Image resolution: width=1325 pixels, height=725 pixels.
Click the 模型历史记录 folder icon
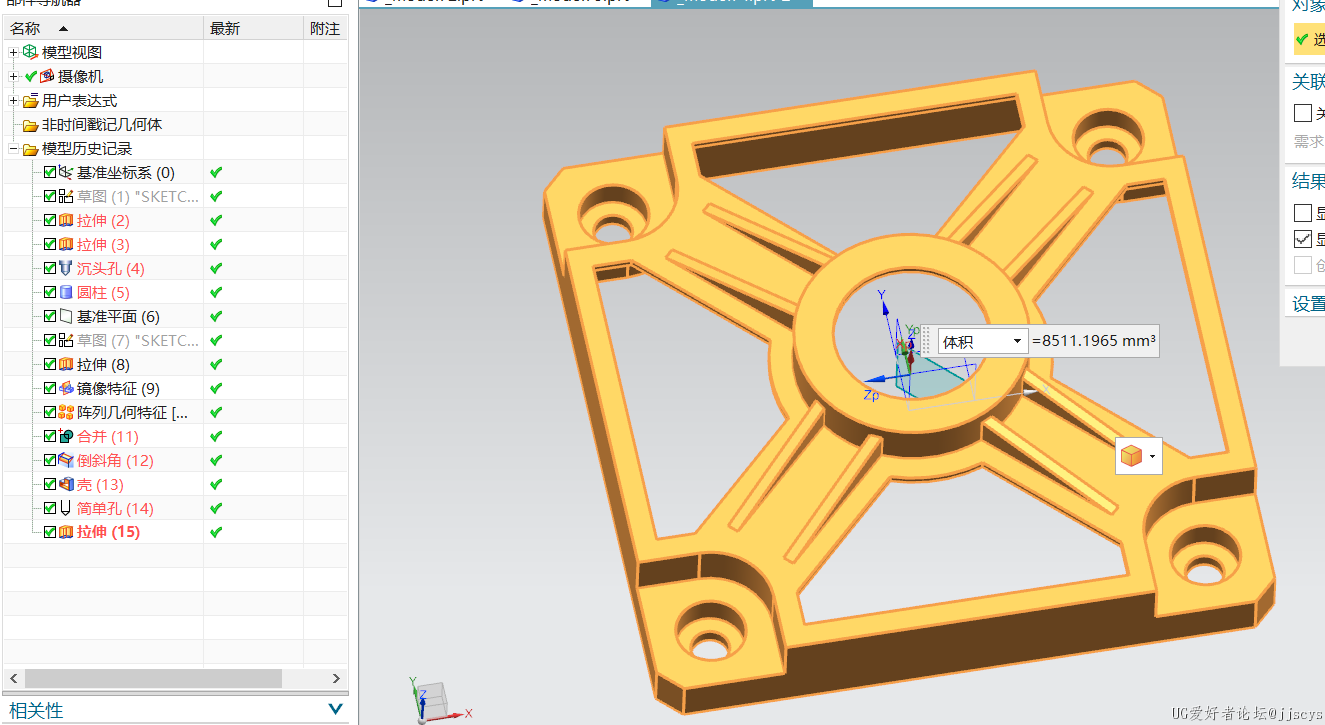click(30, 149)
